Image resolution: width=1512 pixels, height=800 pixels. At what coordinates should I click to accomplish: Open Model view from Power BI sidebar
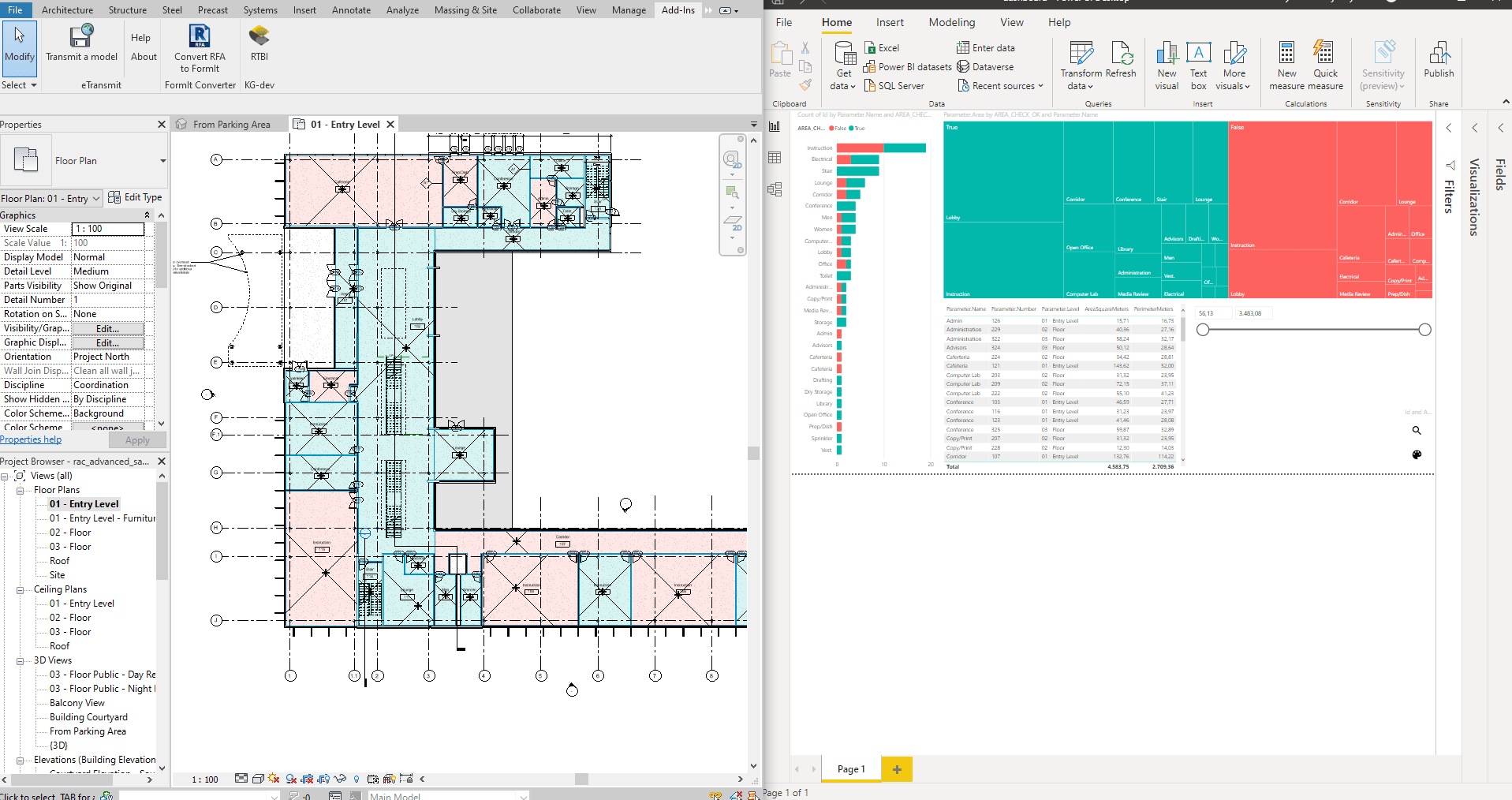point(776,189)
